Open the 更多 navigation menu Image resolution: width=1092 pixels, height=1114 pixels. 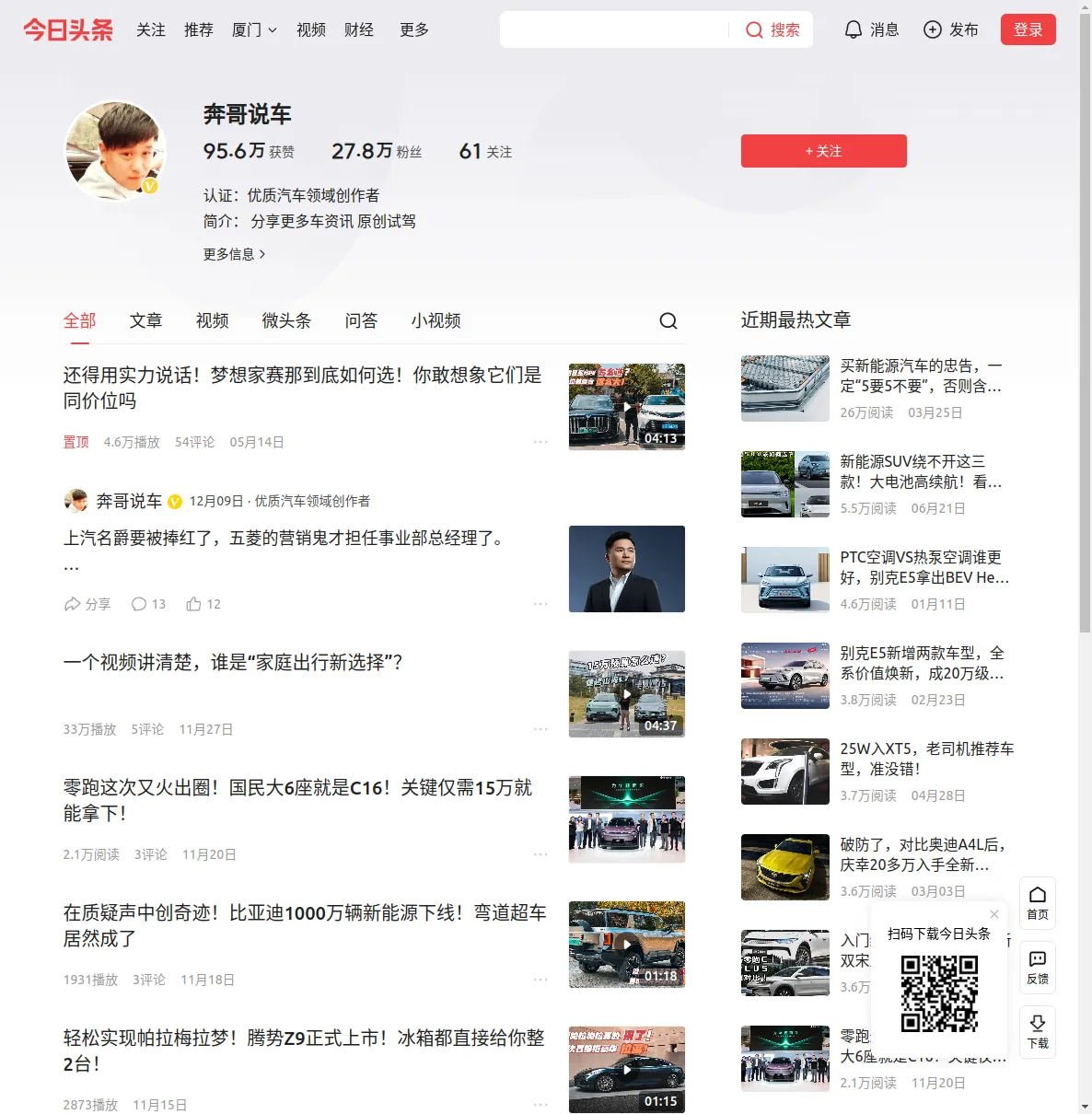(414, 30)
